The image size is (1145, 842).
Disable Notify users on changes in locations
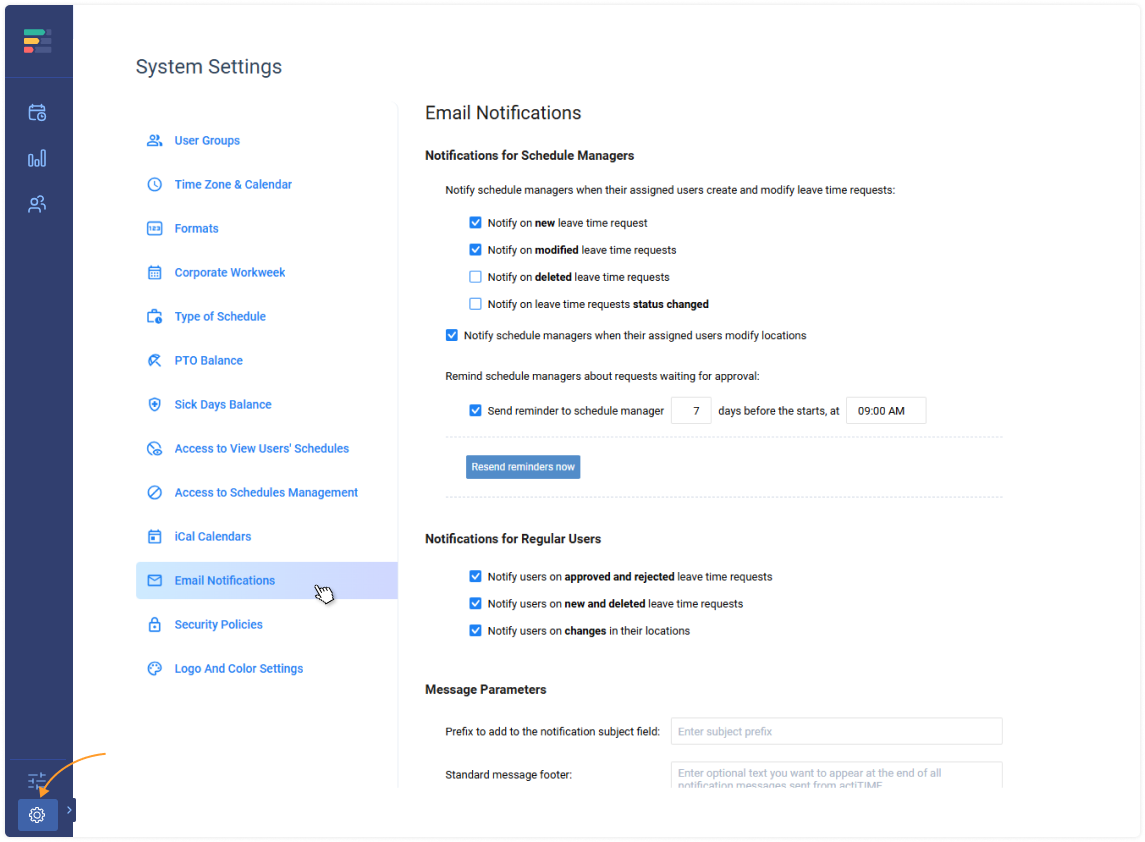[476, 631]
